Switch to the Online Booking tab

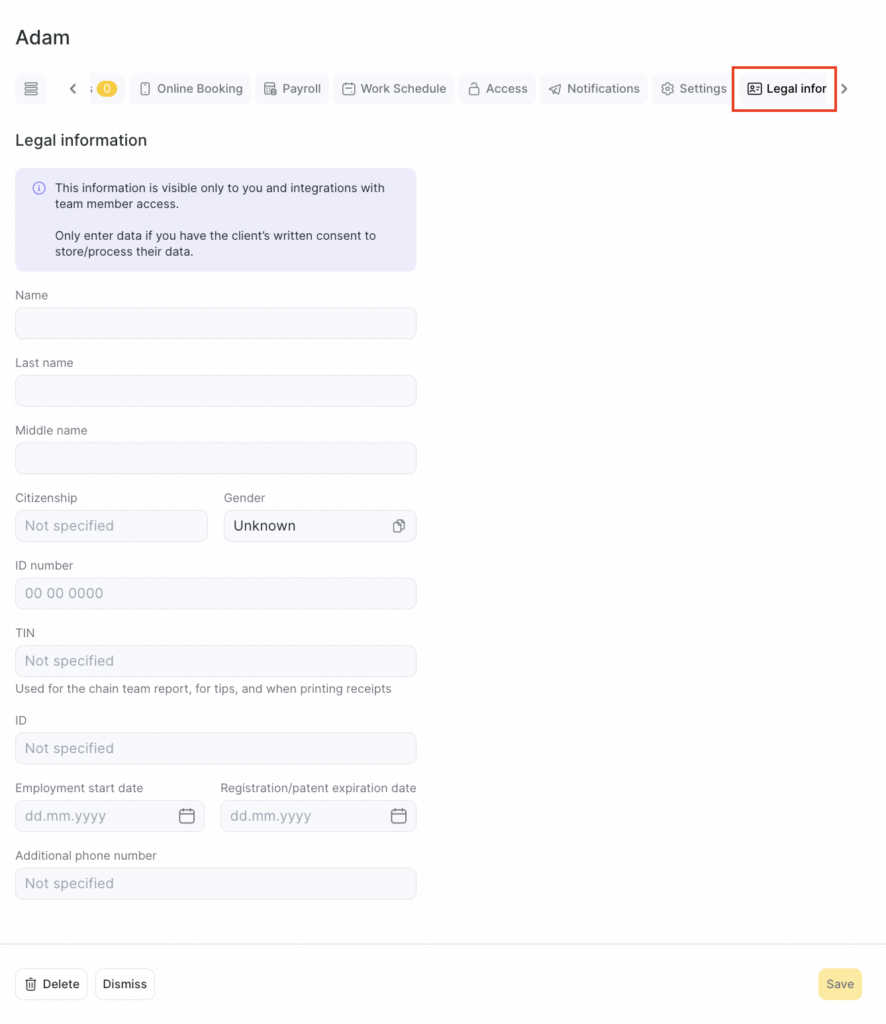pyautogui.click(x=190, y=89)
